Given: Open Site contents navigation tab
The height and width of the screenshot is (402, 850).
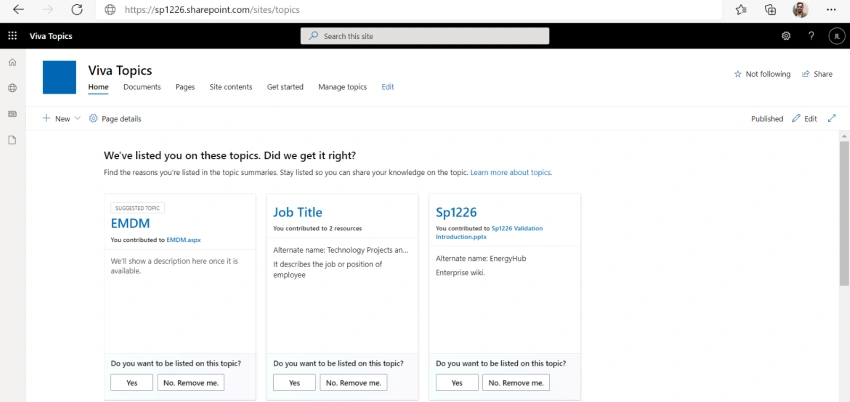Looking at the screenshot, I should (x=231, y=87).
